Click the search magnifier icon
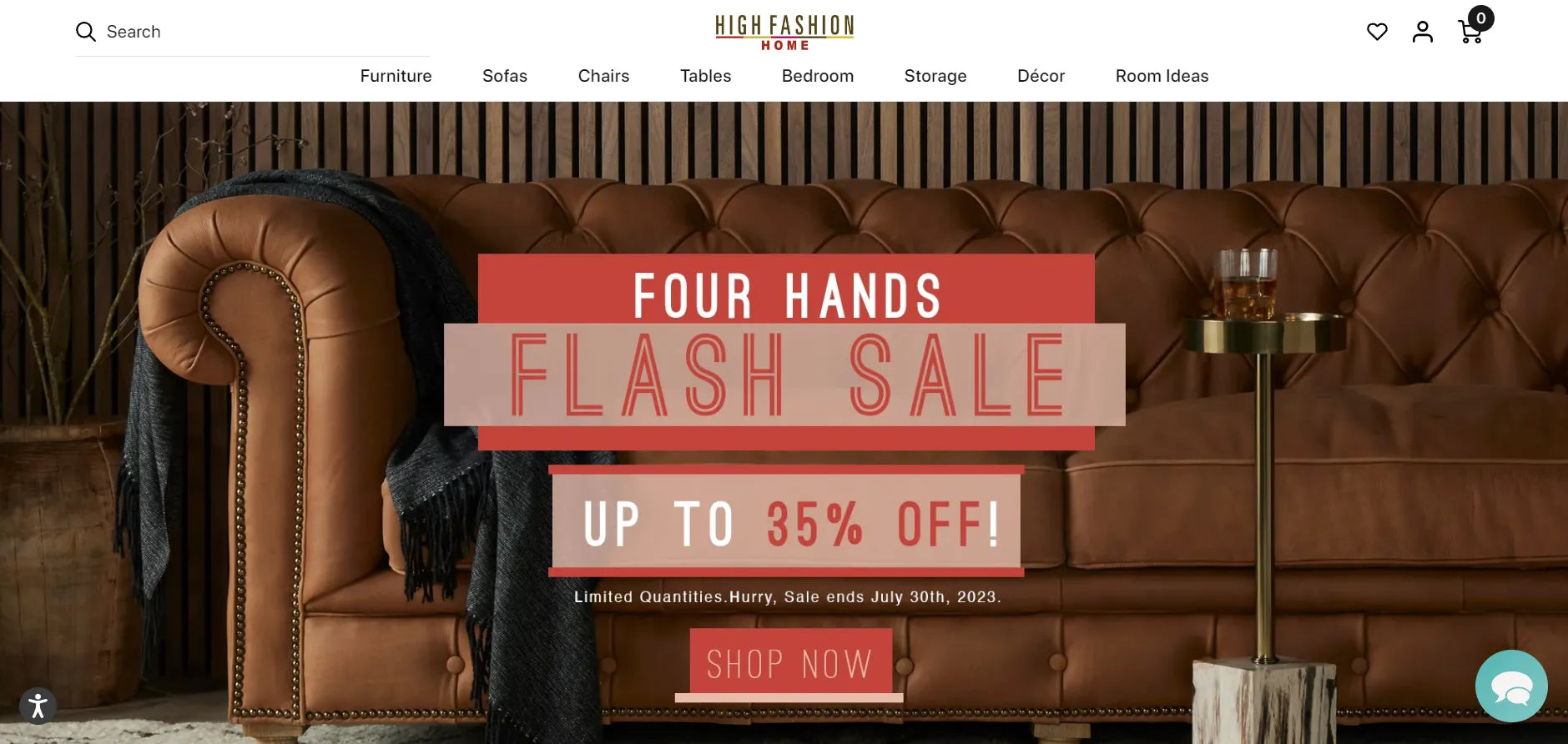This screenshot has height=744, width=1568. click(85, 32)
